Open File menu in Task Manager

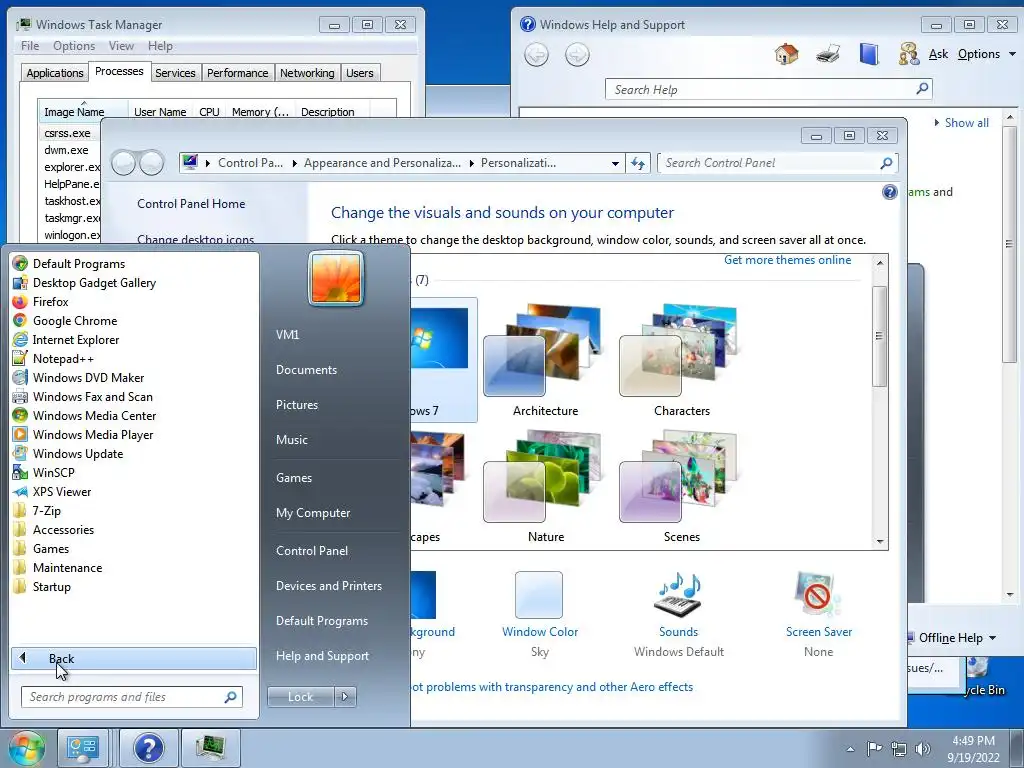30,46
